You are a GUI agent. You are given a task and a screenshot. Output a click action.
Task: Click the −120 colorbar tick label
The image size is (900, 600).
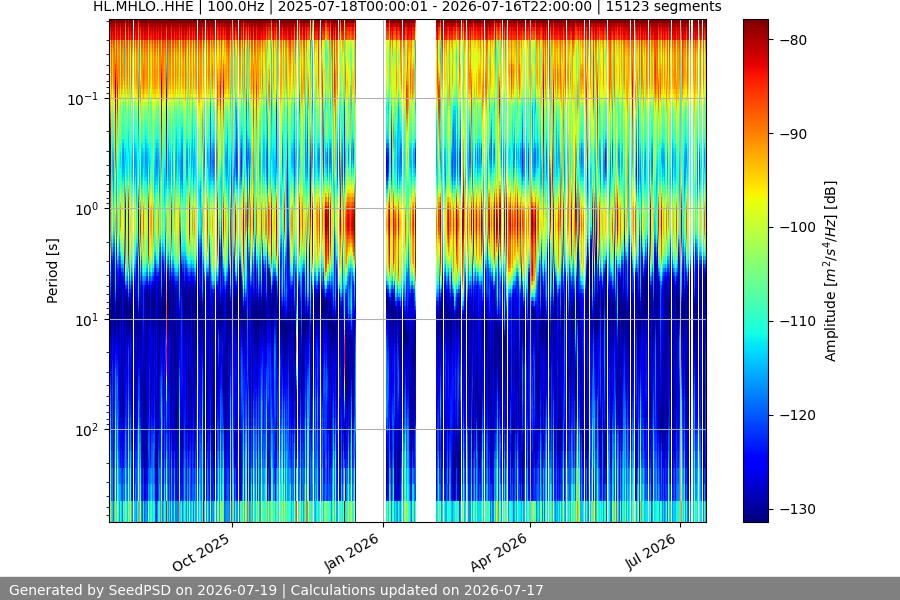[798, 415]
